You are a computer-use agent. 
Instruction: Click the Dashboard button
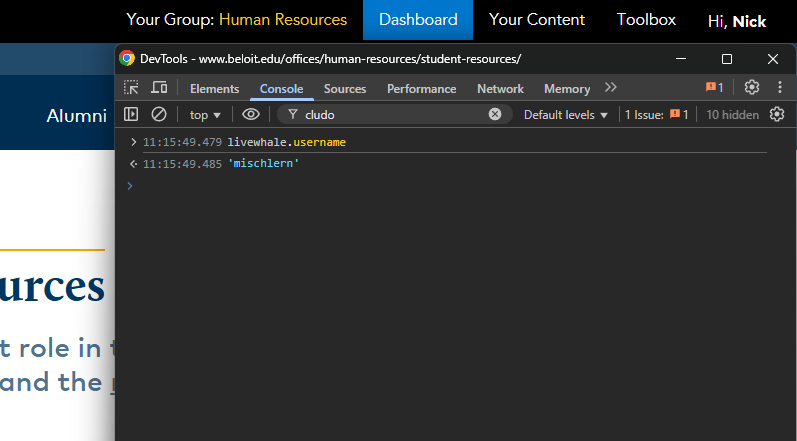pyautogui.click(x=418, y=20)
